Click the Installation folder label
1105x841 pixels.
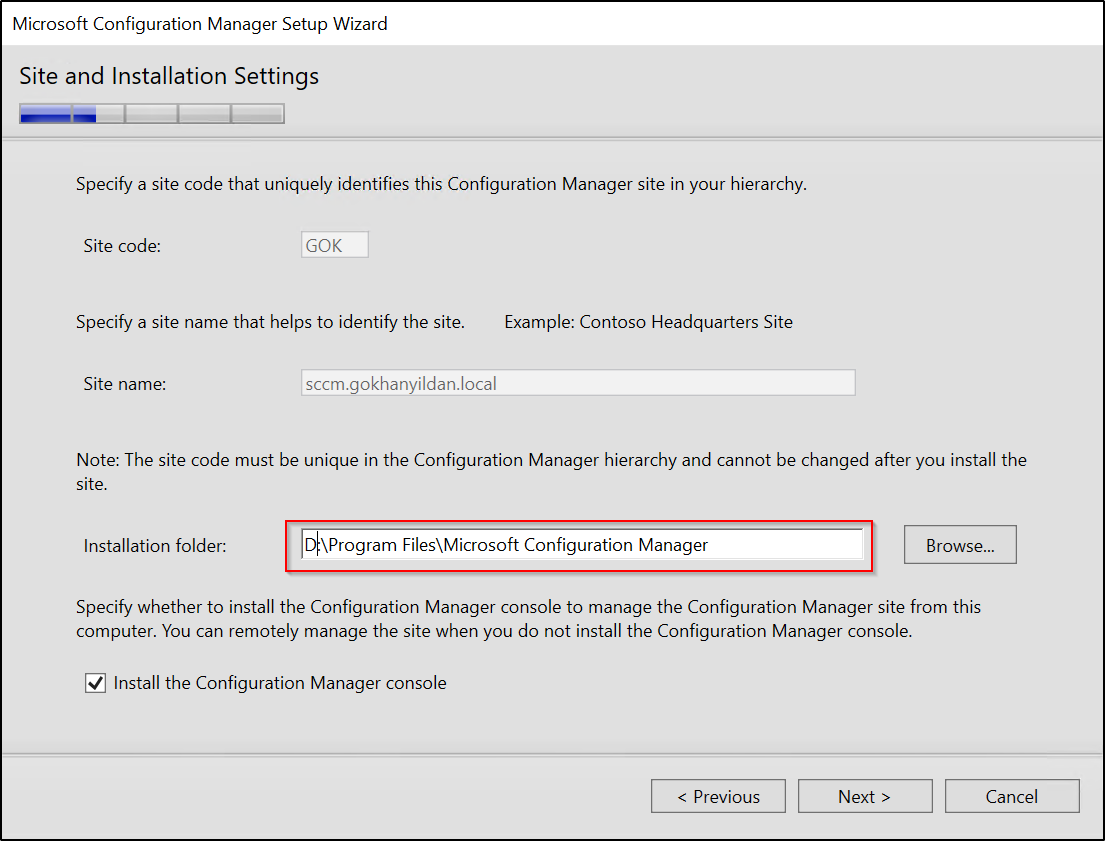coord(155,546)
